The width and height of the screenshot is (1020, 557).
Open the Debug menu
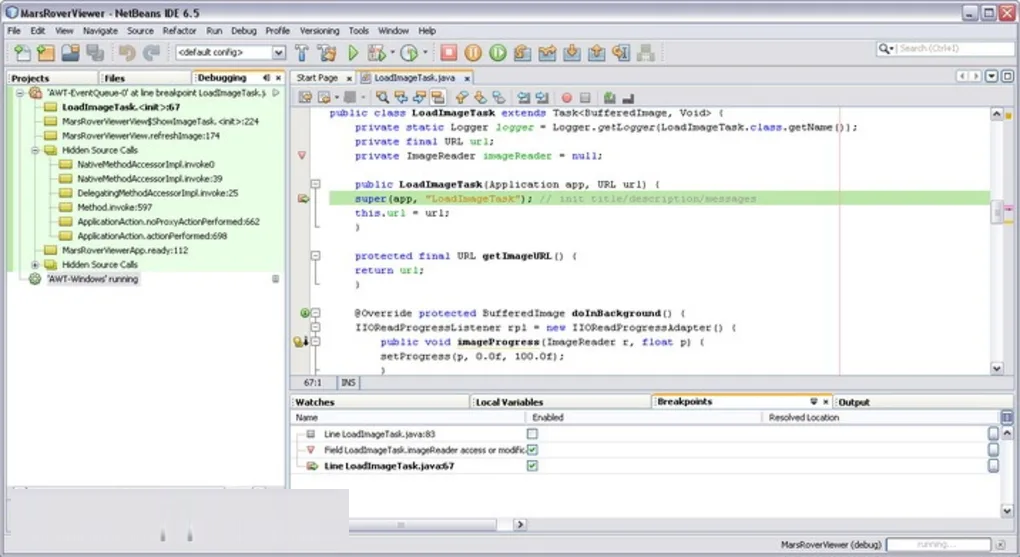[244, 31]
